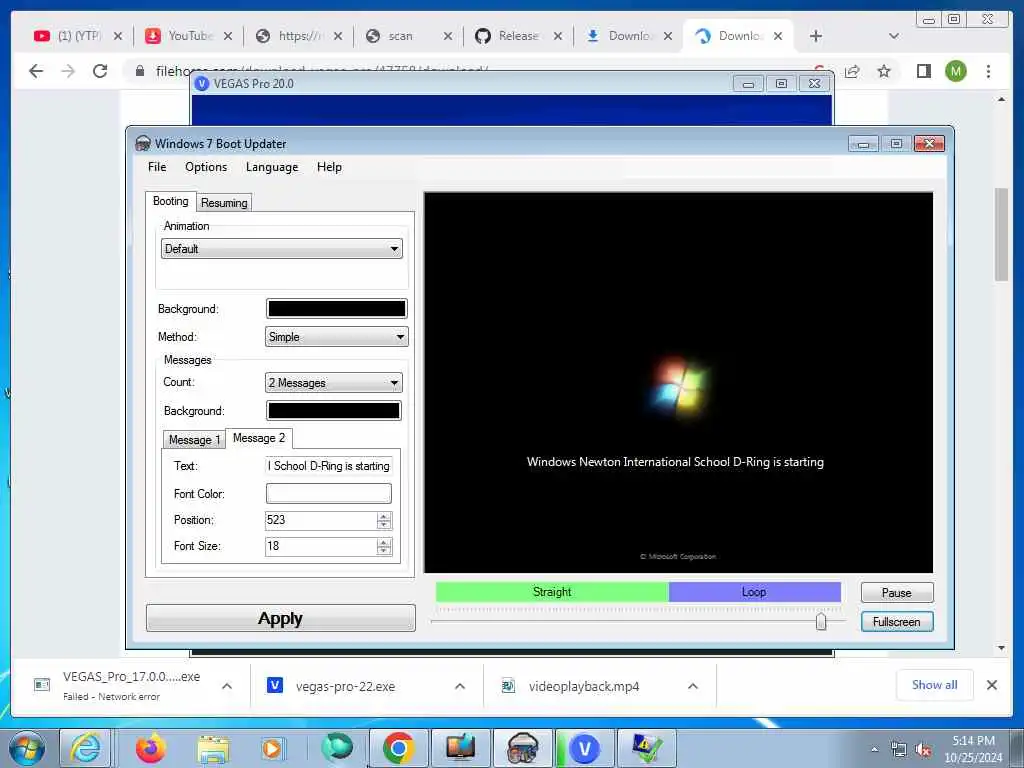
Task: Expand the Method Simple dropdown
Action: pyautogui.click(x=336, y=337)
